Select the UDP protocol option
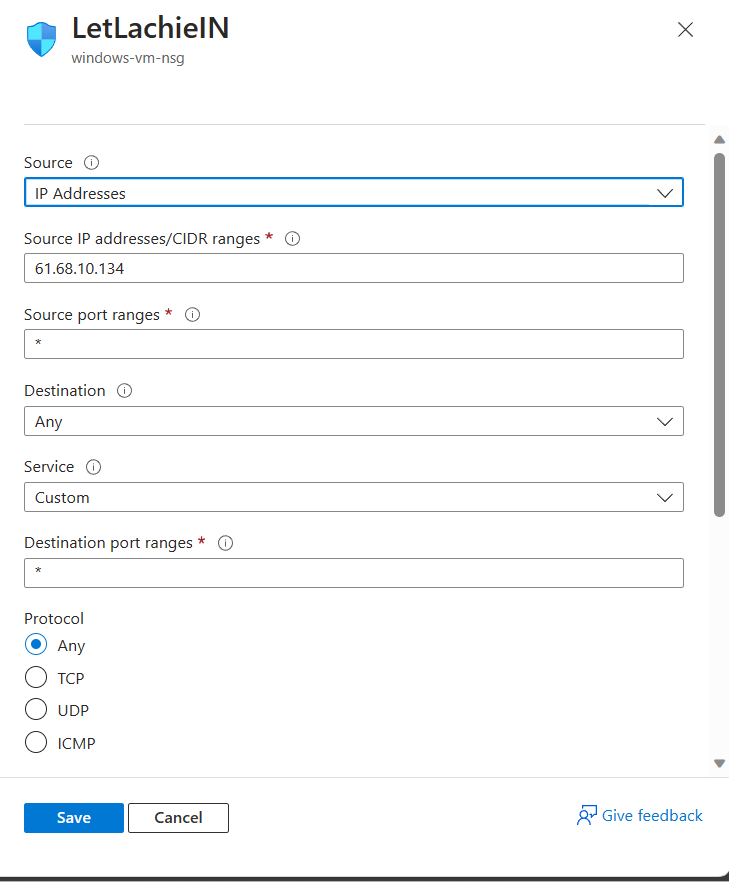Screen dimensions: 729x882 (x=35, y=710)
